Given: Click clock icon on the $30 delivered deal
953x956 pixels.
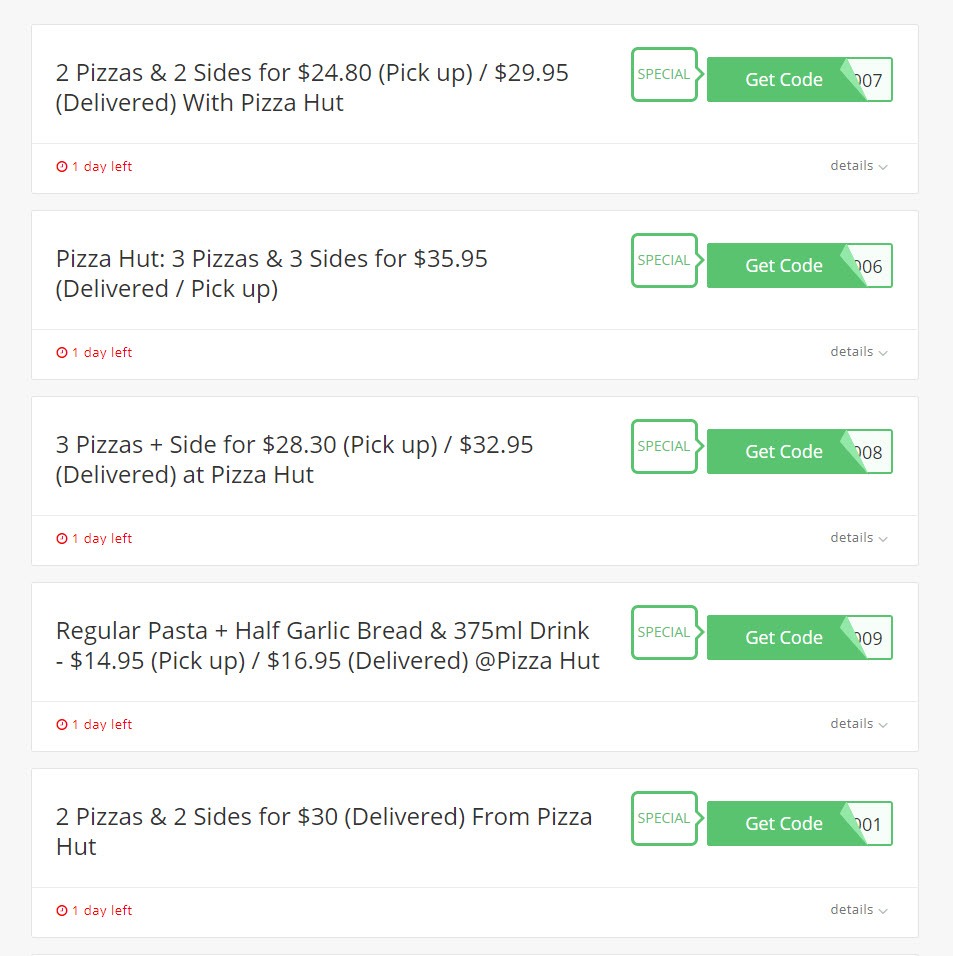Looking at the screenshot, I should (62, 910).
